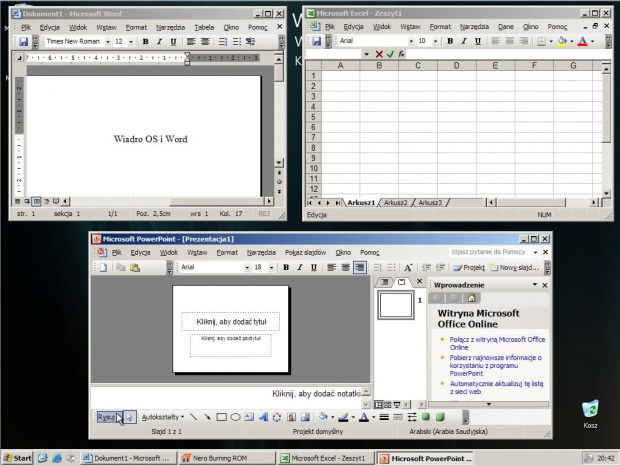Click the Dash Style icon in PowerPoint

398,417
